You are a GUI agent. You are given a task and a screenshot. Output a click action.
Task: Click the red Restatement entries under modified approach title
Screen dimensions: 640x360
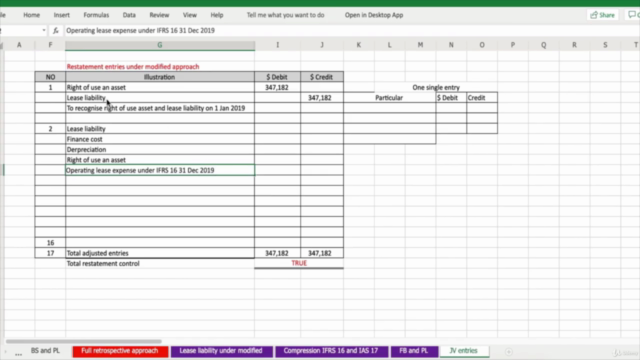[133, 67]
